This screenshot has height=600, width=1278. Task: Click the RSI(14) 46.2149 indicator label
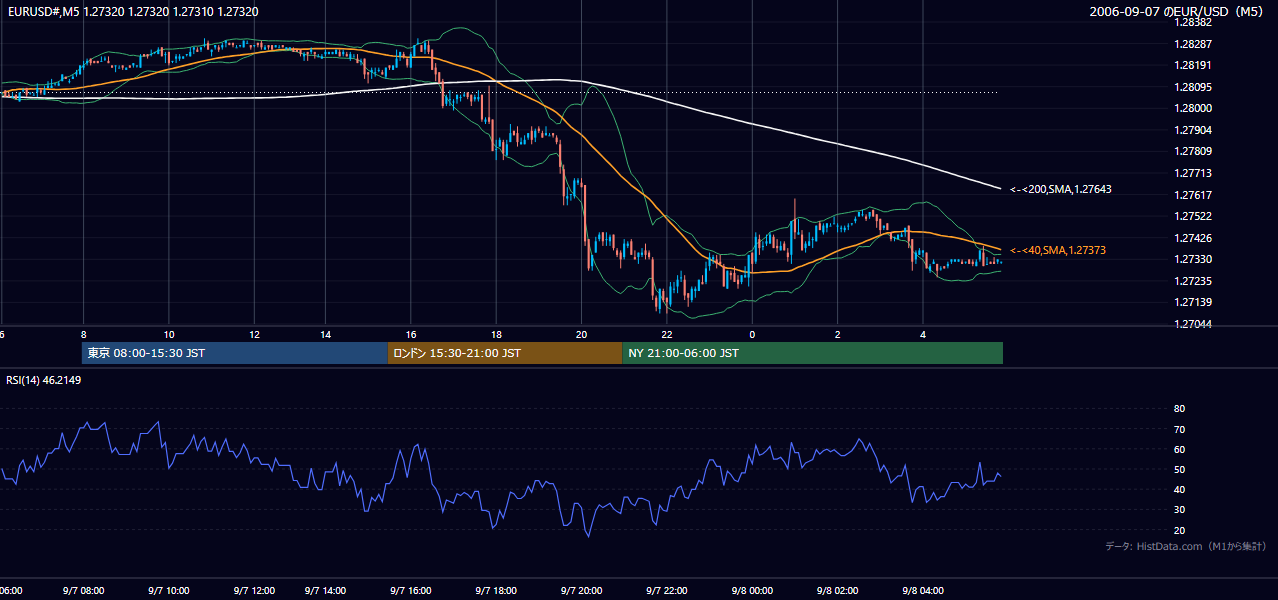coord(43,380)
